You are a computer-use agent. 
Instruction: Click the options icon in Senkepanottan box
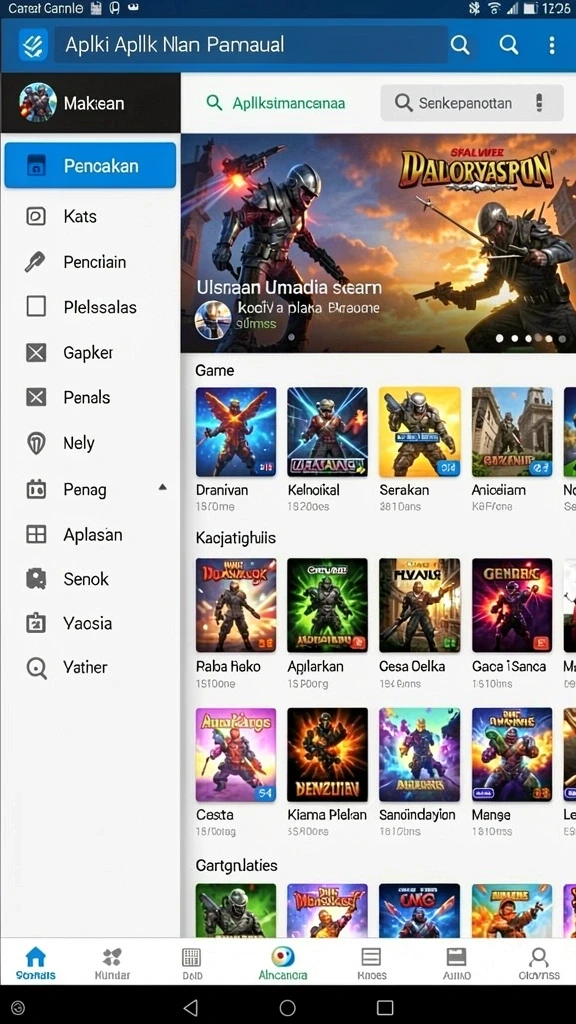539,103
